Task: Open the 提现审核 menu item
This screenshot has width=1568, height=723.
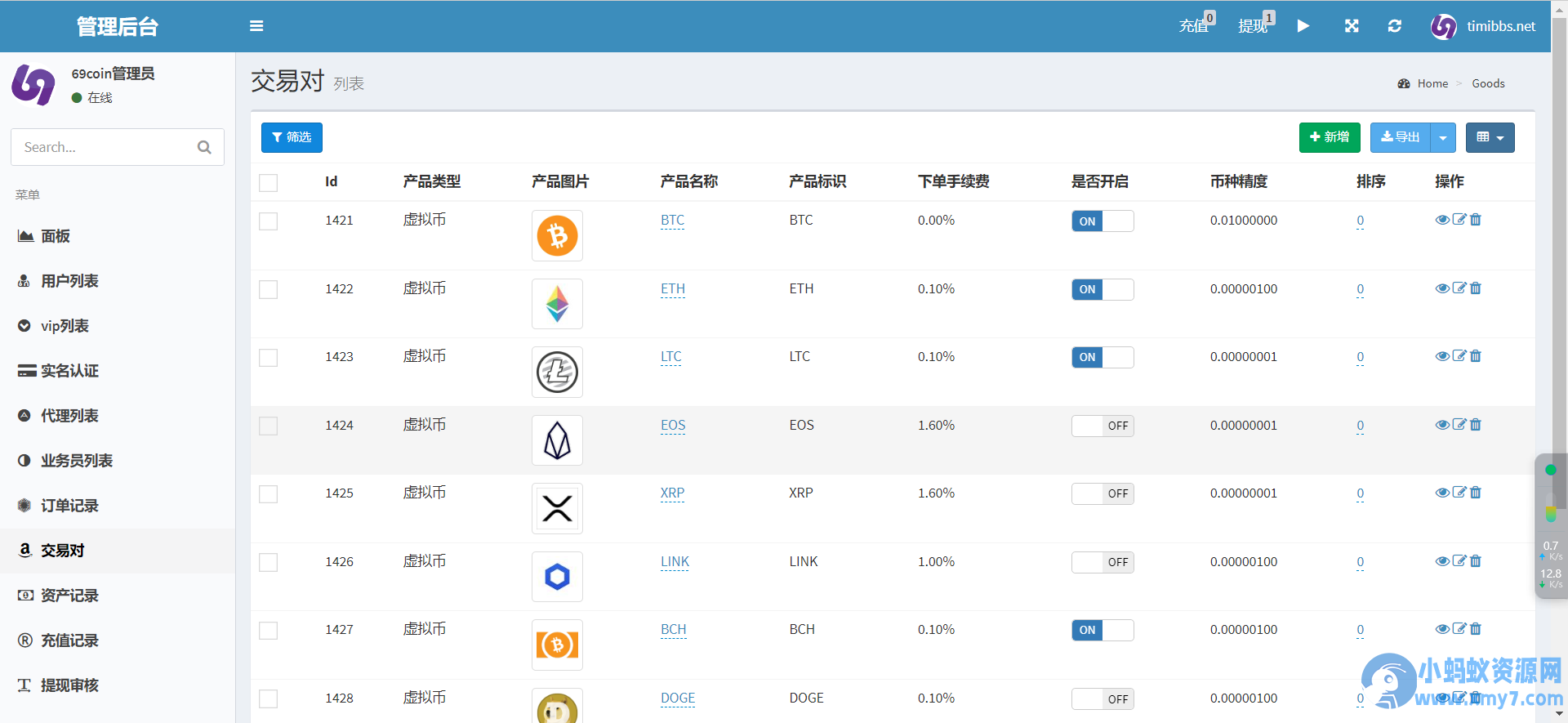Action: pos(118,685)
